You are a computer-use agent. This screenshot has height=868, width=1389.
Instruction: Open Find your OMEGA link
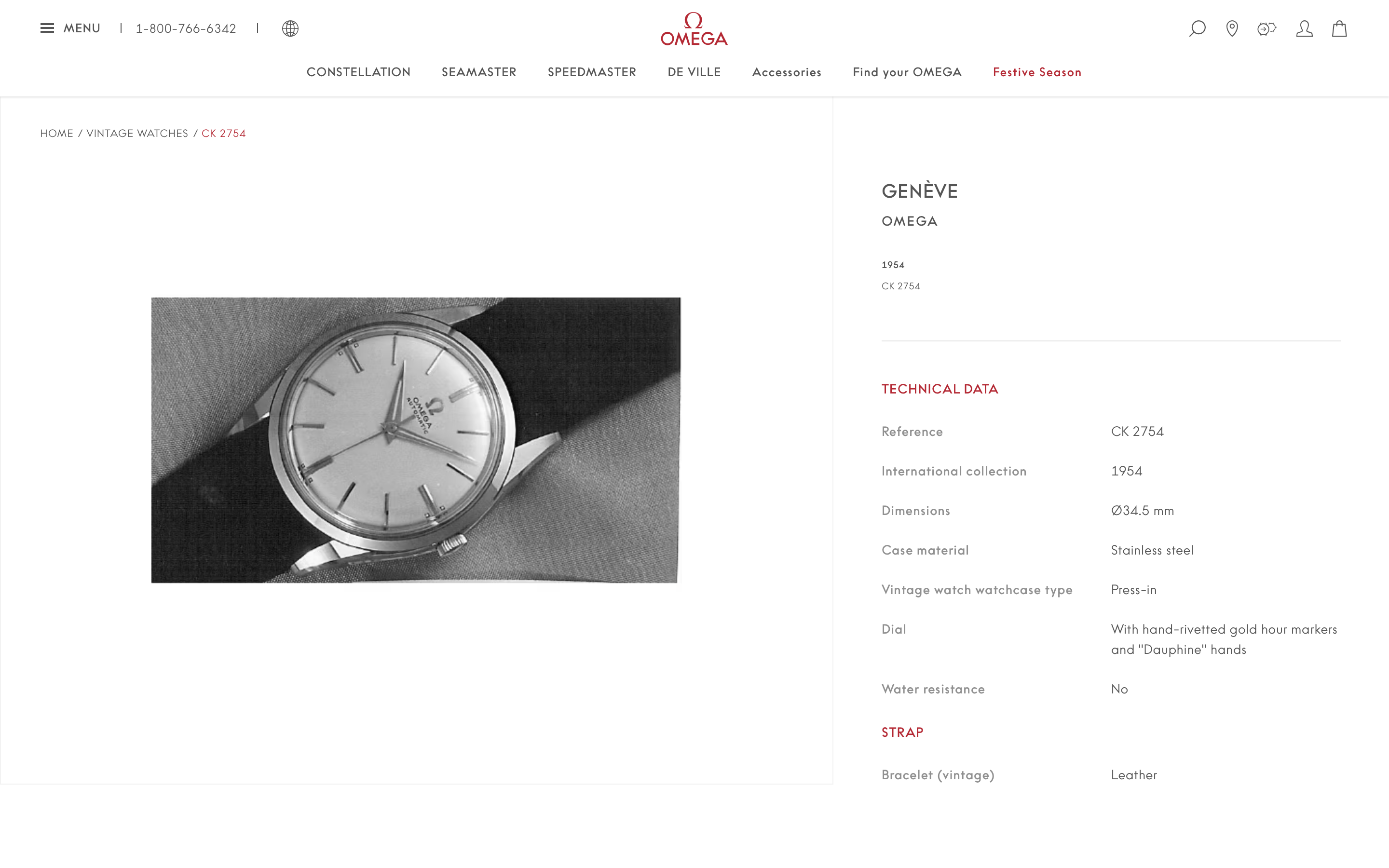pyautogui.click(x=908, y=72)
